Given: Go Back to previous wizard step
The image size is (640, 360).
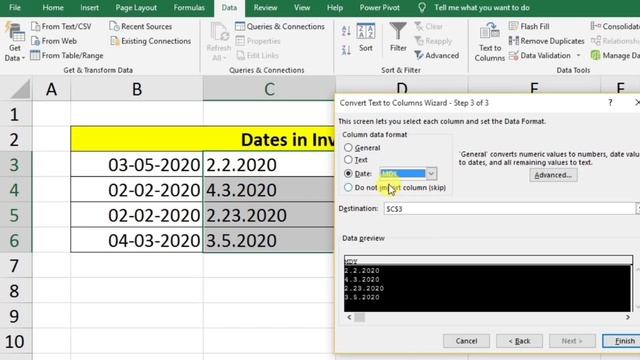Looking at the screenshot, I should click(x=519, y=341).
